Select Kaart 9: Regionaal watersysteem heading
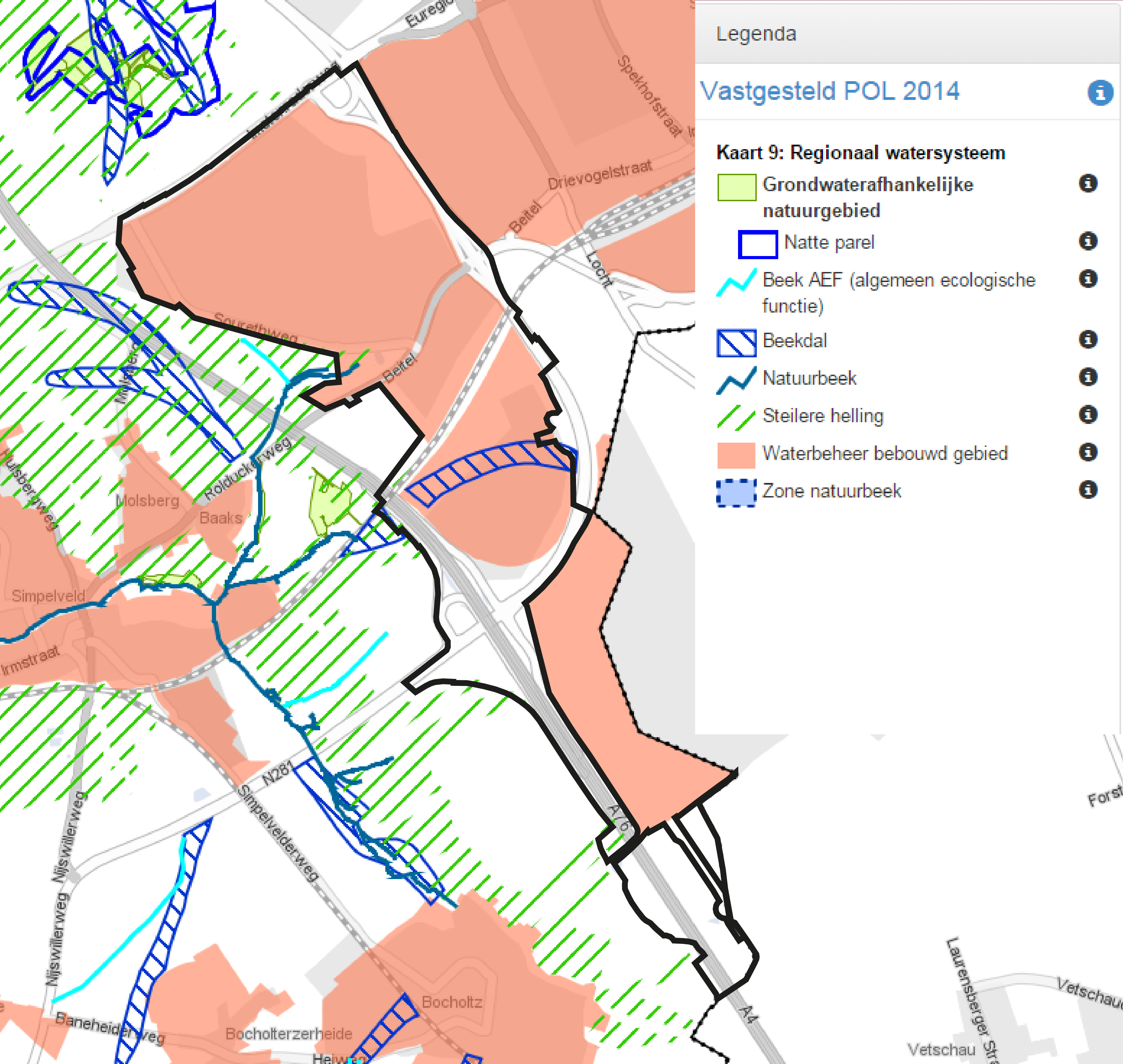The height and width of the screenshot is (1064, 1123). tap(860, 153)
